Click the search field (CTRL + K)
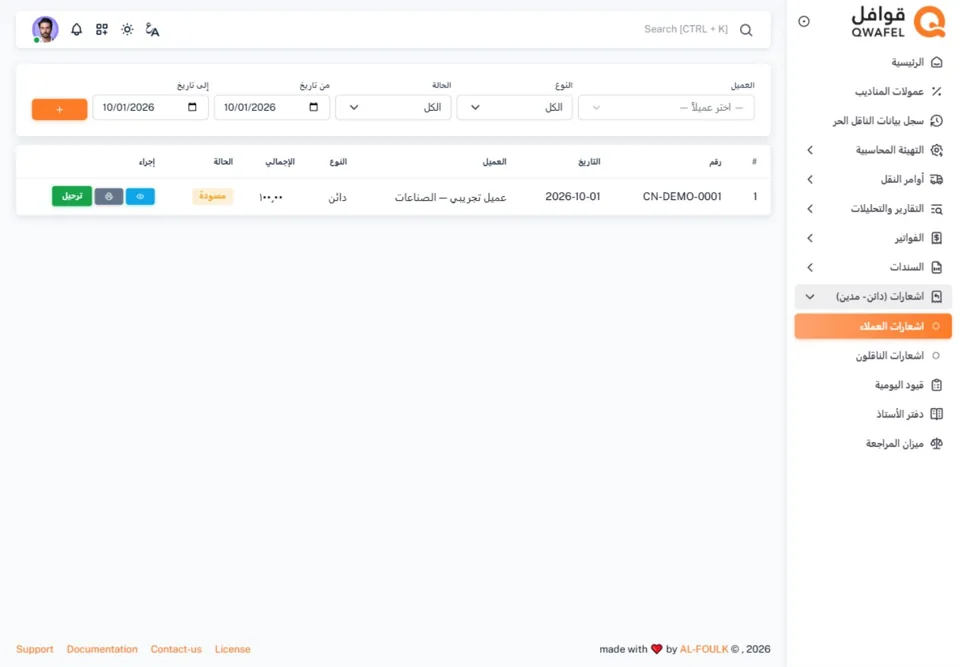The image size is (960, 667). pos(686,29)
